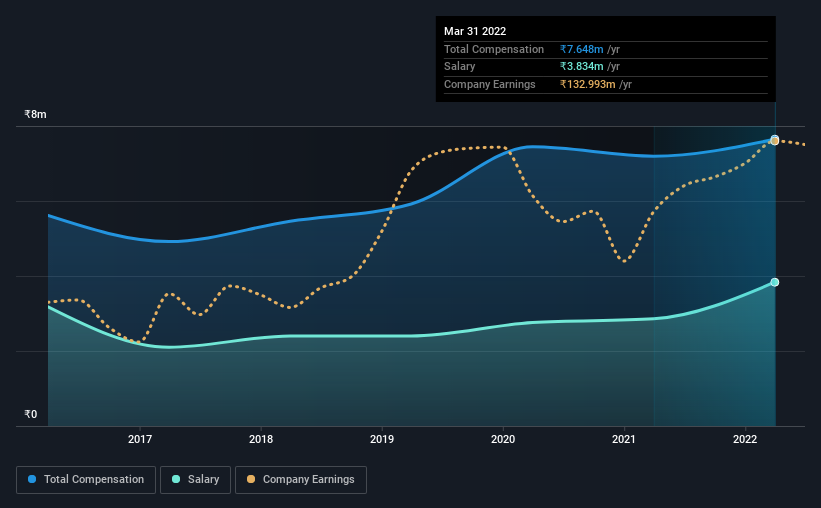Click the Mar 31 2022 tooltip date
821x508 pixels.
click(475, 31)
